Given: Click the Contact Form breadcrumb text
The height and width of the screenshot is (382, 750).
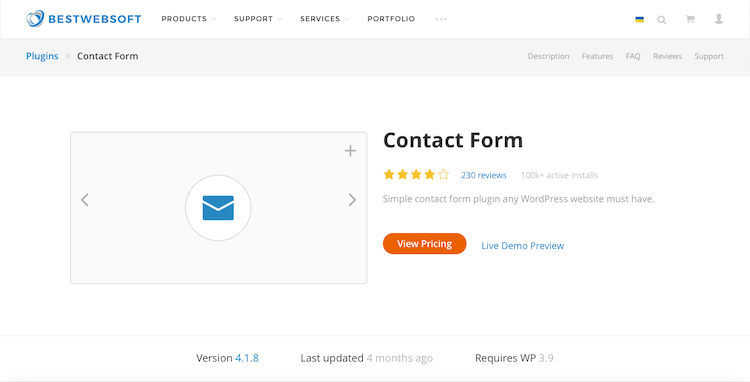Looking at the screenshot, I should pyautogui.click(x=108, y=56).
